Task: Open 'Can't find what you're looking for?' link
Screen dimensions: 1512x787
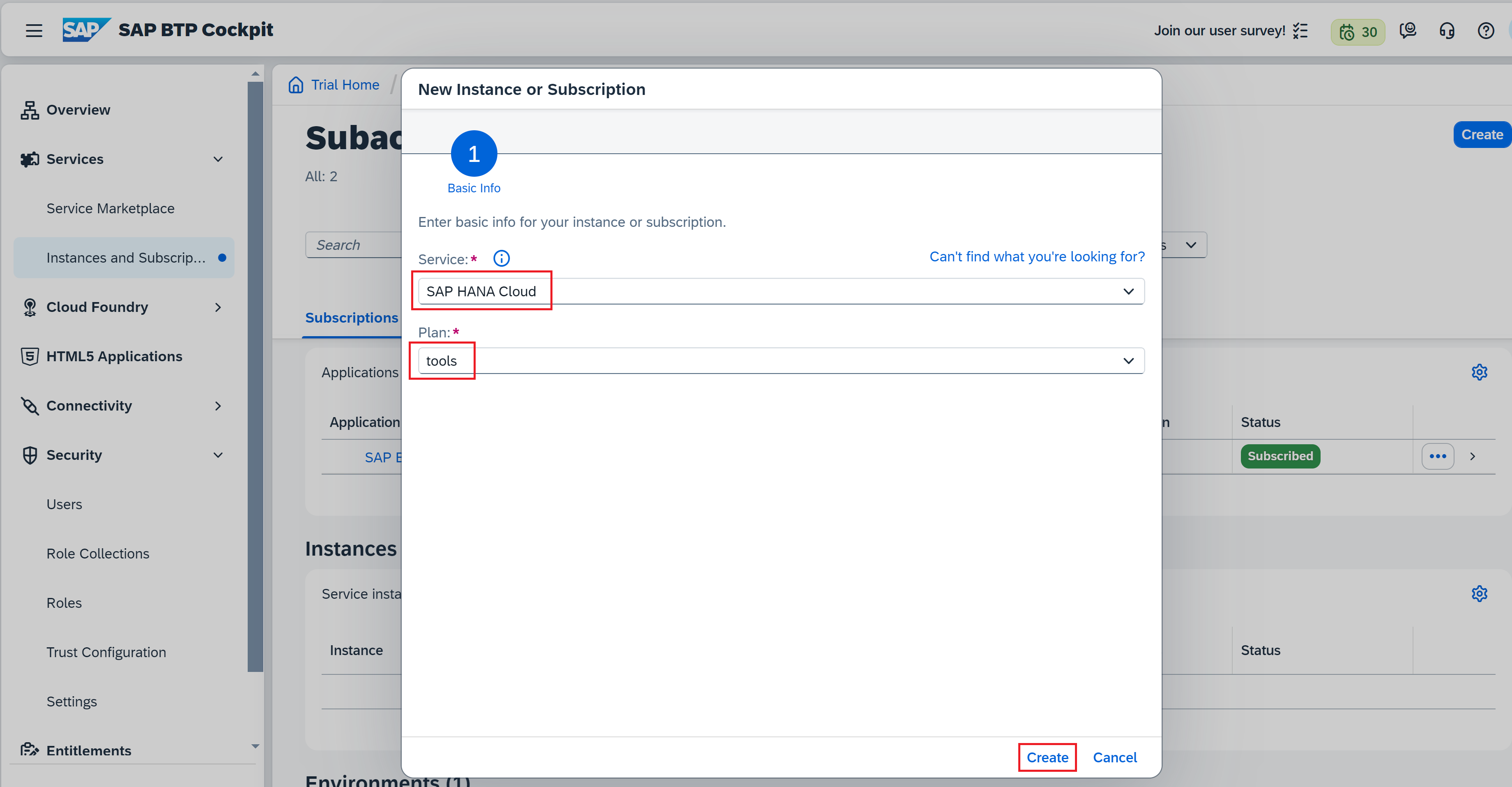Action: click(1037, 257)
